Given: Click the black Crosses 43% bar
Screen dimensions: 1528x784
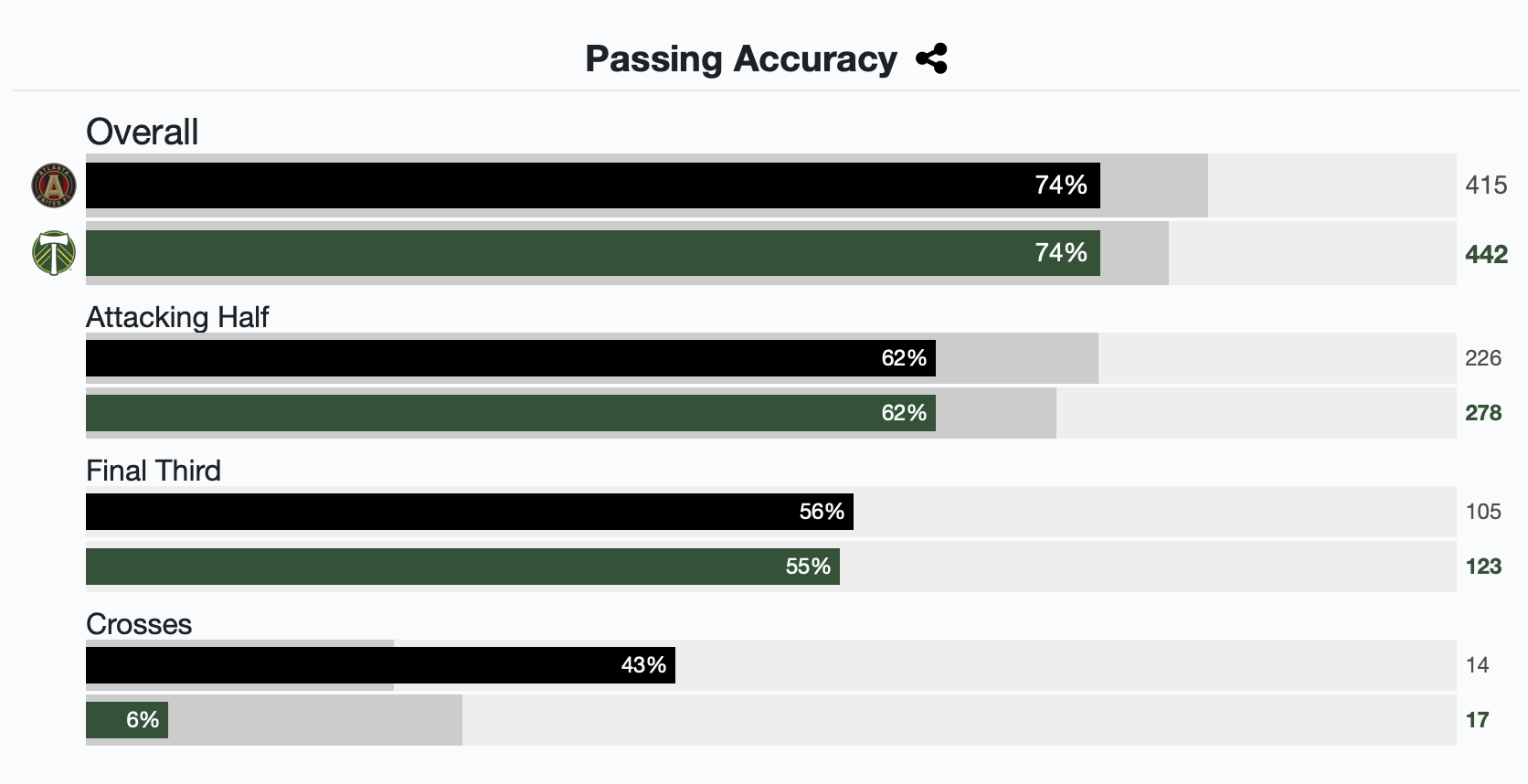Looking at the screenshot, I should (380, 665).
